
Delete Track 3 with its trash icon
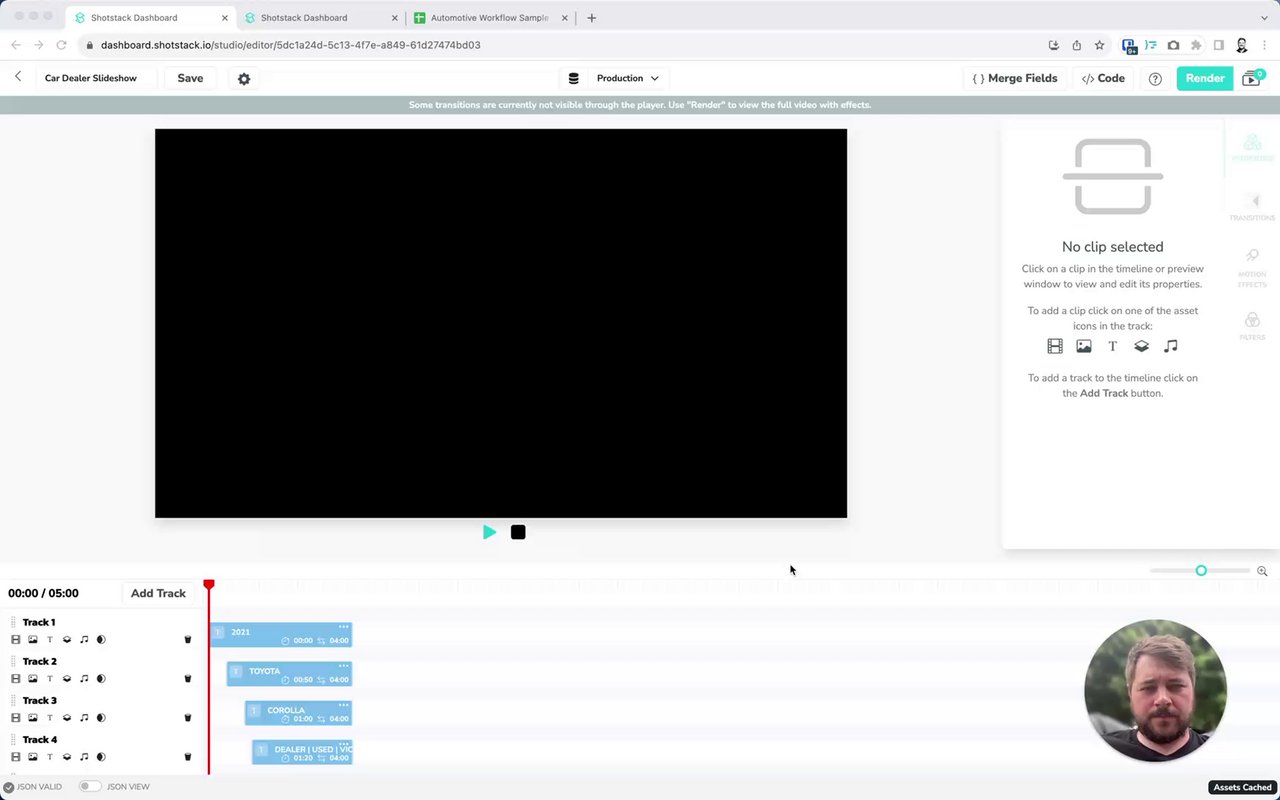pos(187,718)
